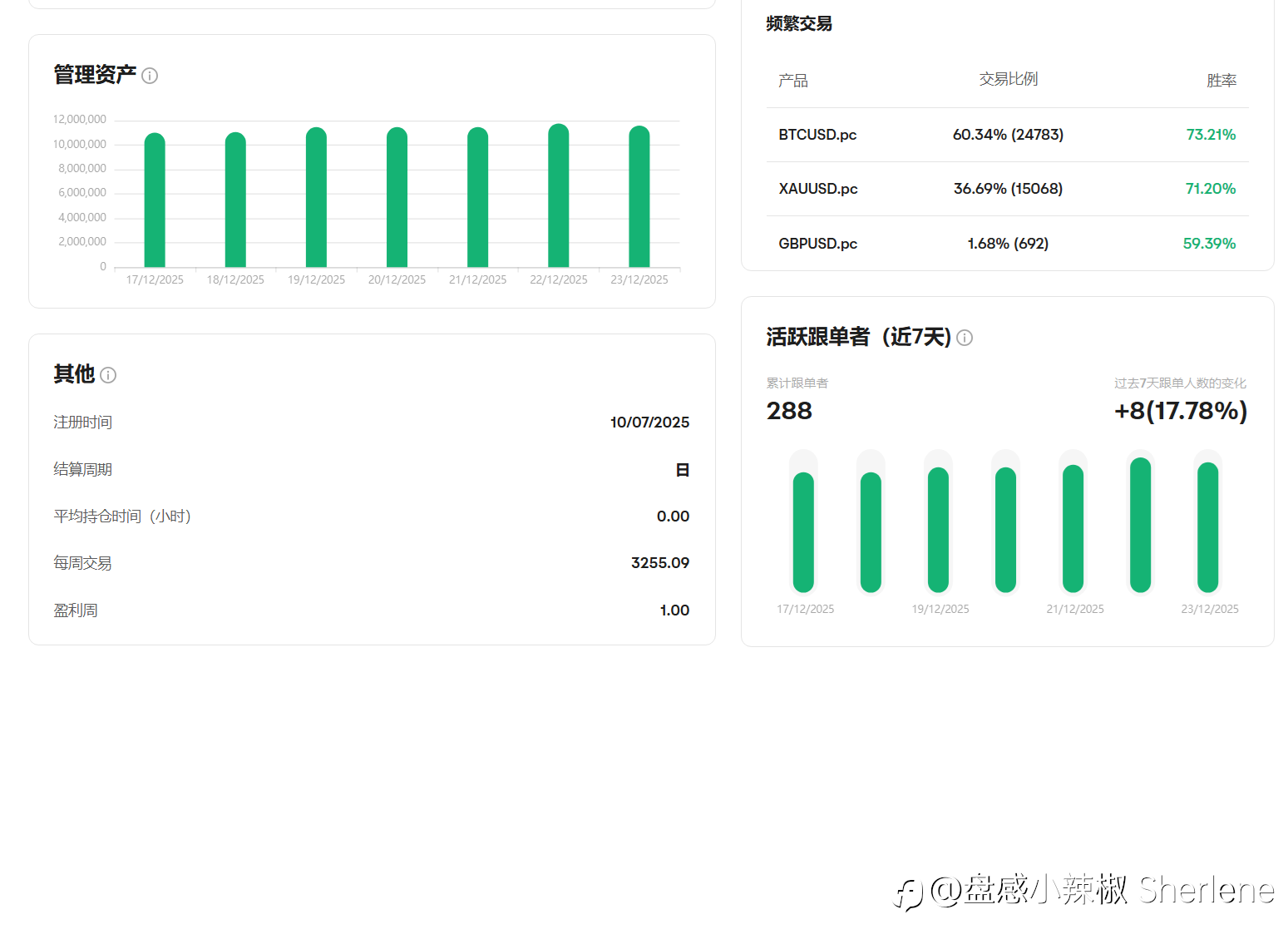Click the 交易比例 column header
Screen dimensions: 1288x944
(1009, 79)
